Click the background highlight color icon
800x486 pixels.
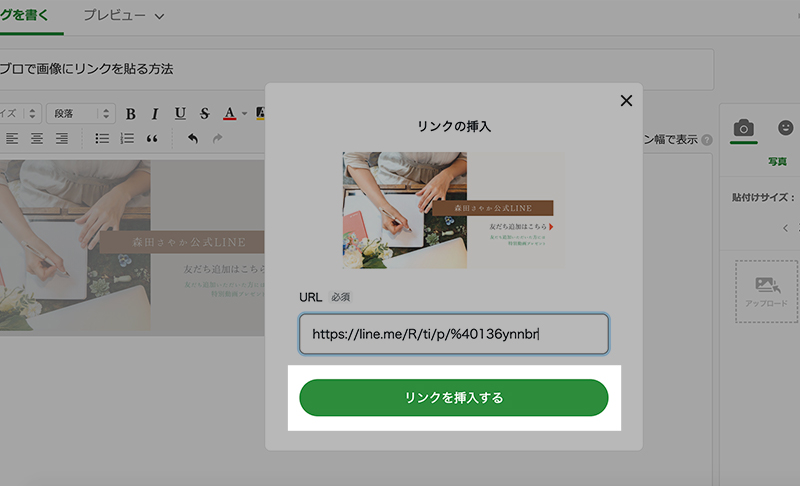pyautogui.click(x=260, y=113)
